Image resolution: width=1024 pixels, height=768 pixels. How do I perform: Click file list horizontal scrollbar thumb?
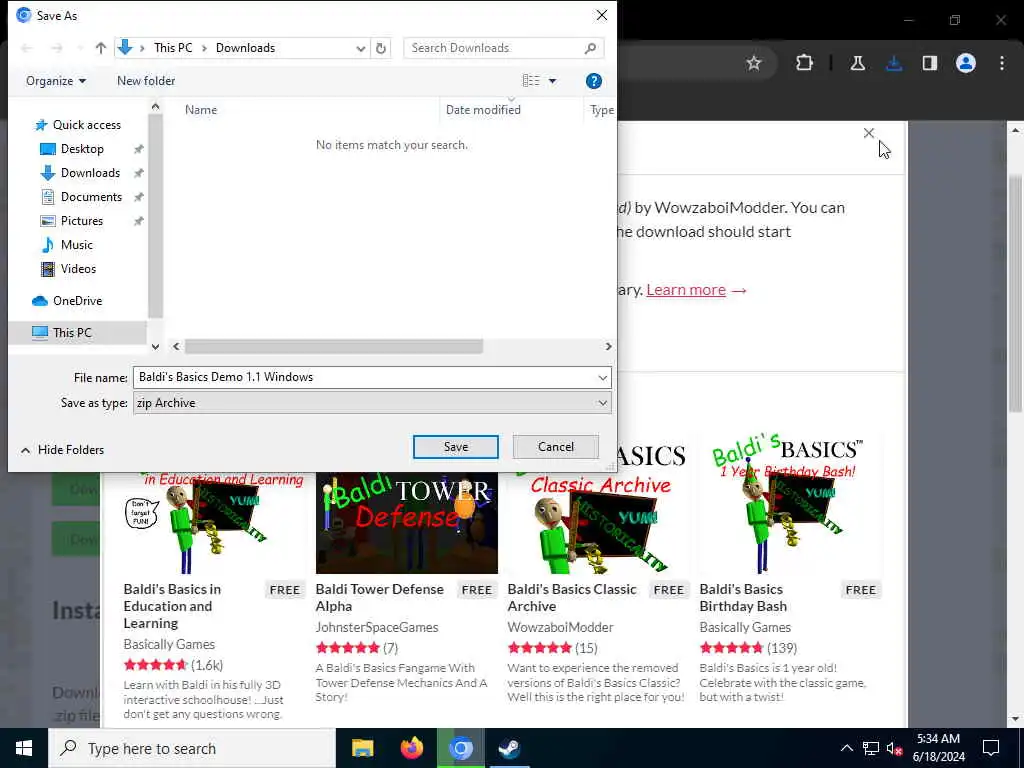tap(334, 346)
